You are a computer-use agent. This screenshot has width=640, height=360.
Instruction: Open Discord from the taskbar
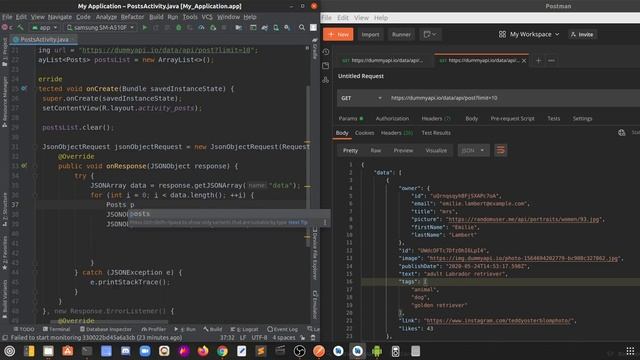[125, 351]
